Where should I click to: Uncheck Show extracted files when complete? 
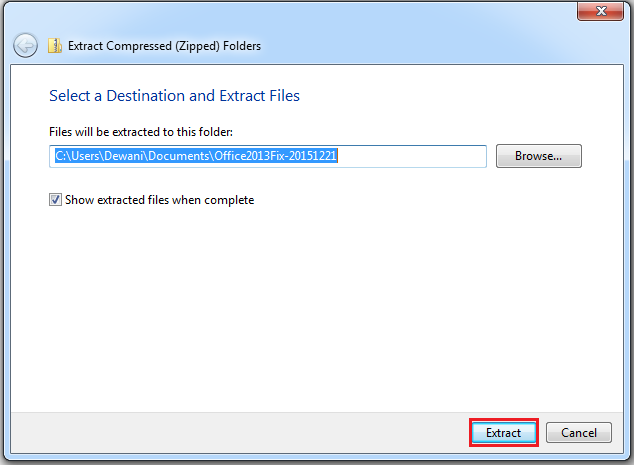click(x=55, y=199)
